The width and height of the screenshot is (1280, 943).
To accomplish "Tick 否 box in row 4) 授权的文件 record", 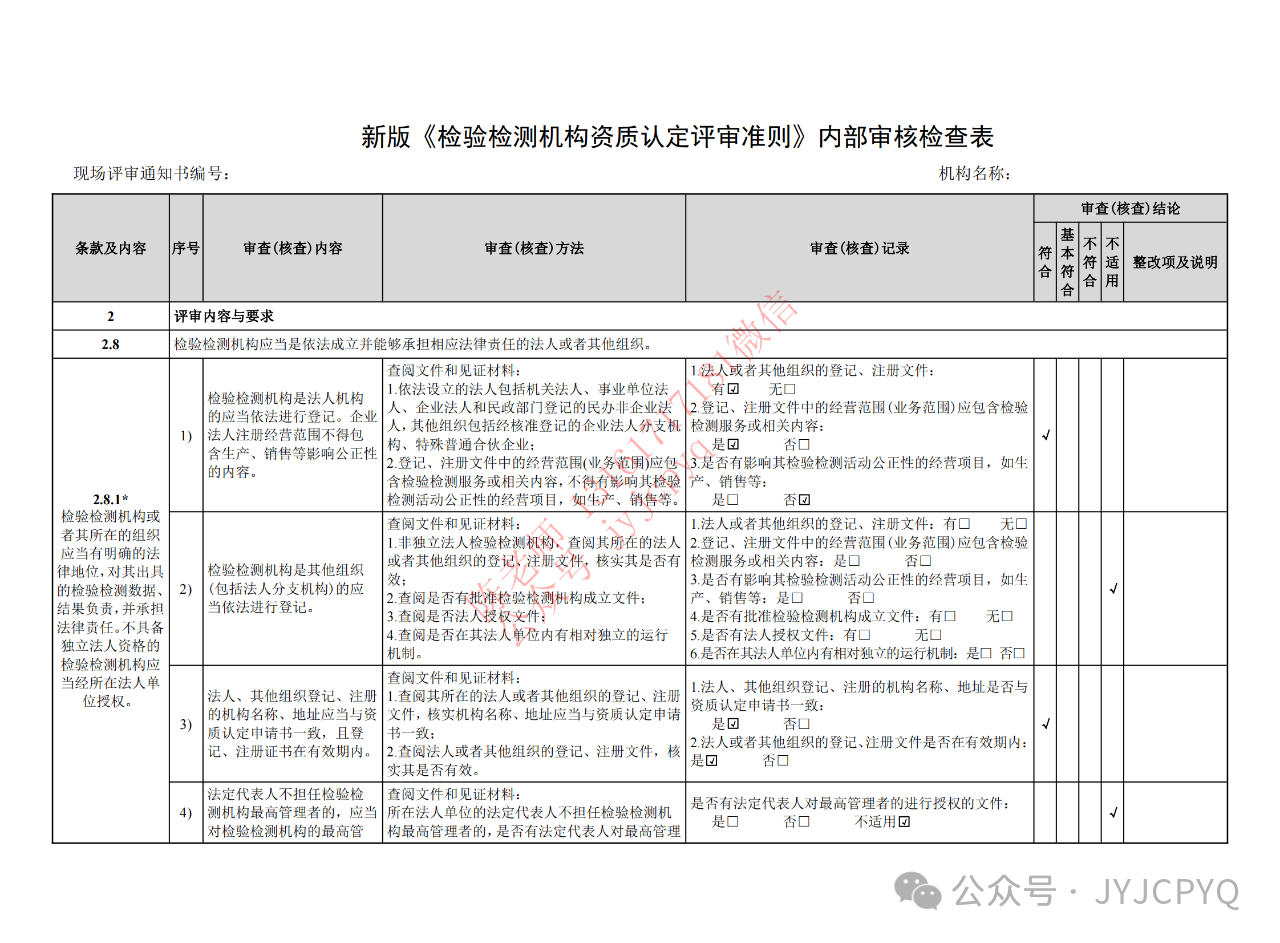I will pos(803,822).
